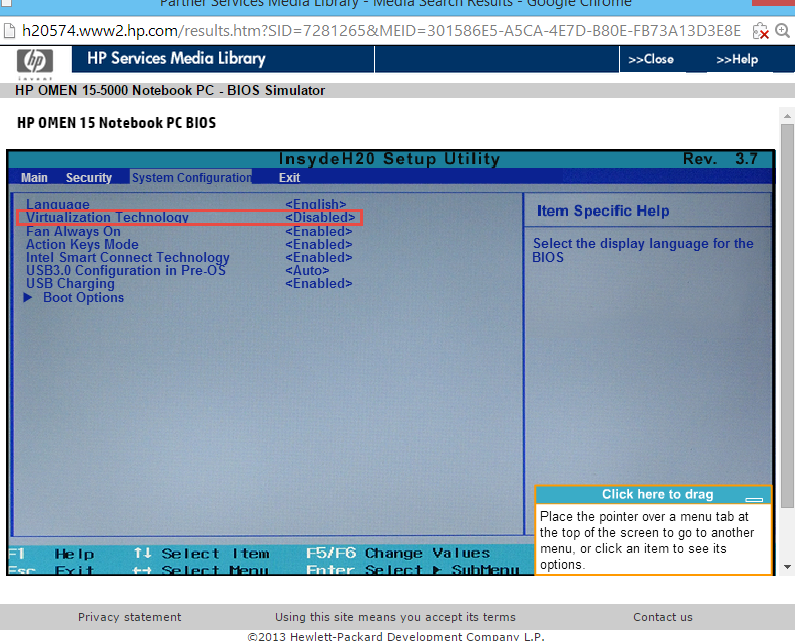The image size is (795, 641).
Task: Open the Privacy statement link
Action: 129,617
